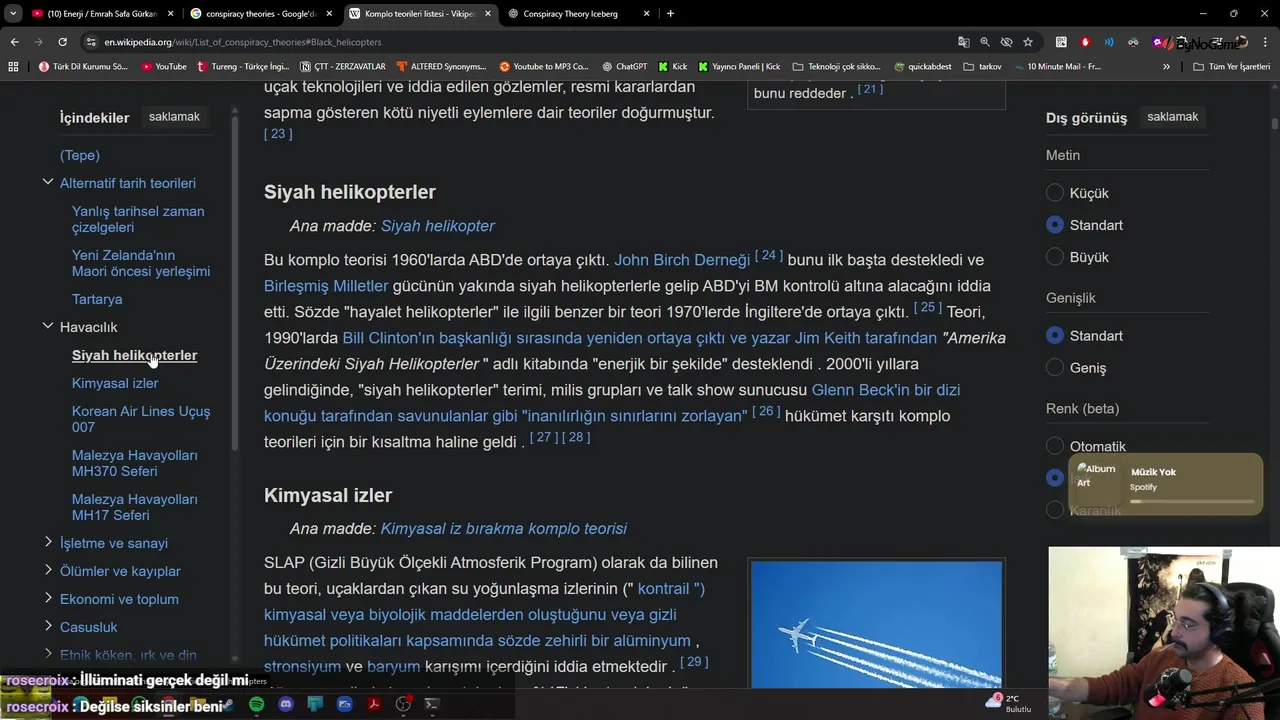Go to Korean Air Lines Uçuş 007
The width and height of the screenshot is (1280, 720).
click(x=141, y=419)
